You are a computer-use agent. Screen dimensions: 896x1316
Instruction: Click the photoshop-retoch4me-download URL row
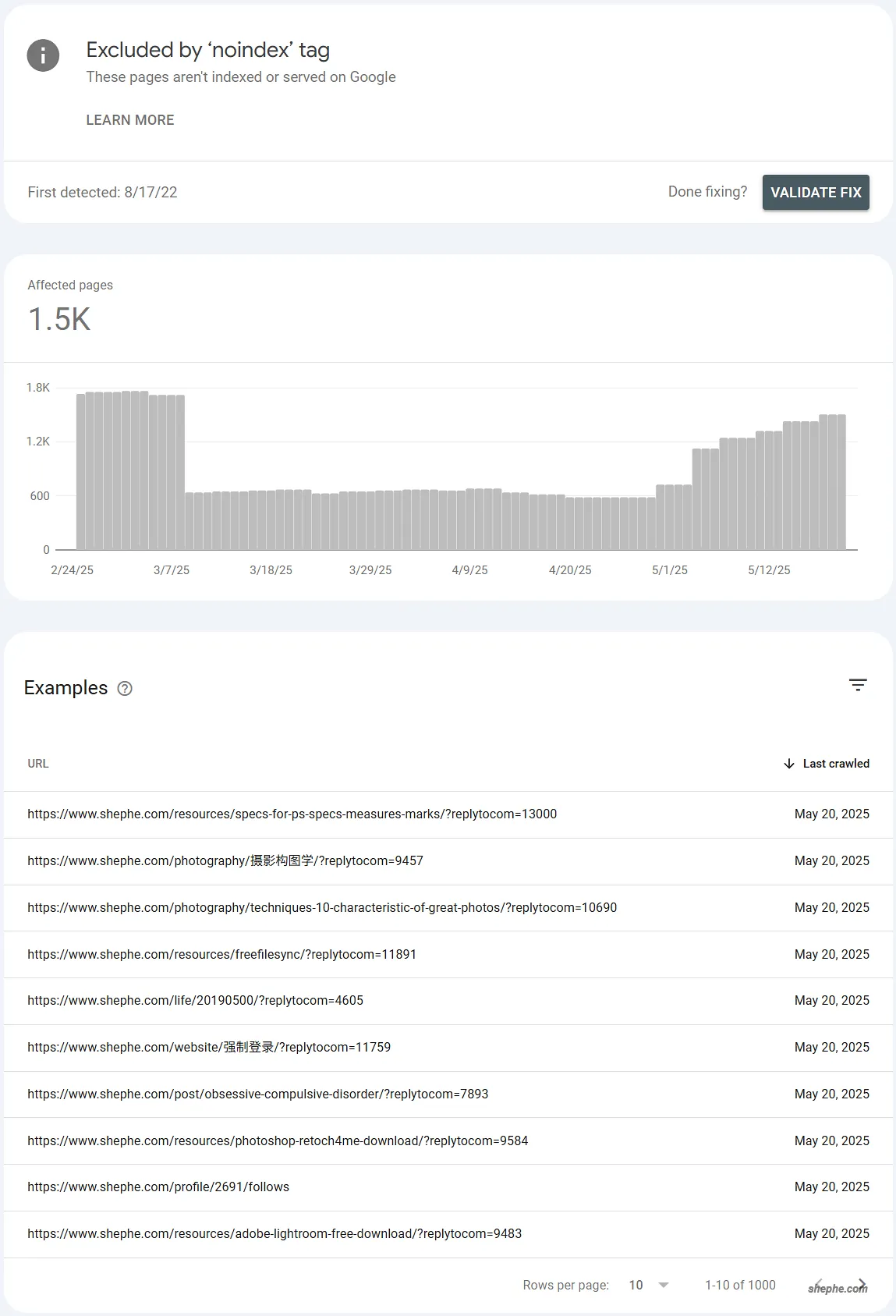click(278, 1140)
